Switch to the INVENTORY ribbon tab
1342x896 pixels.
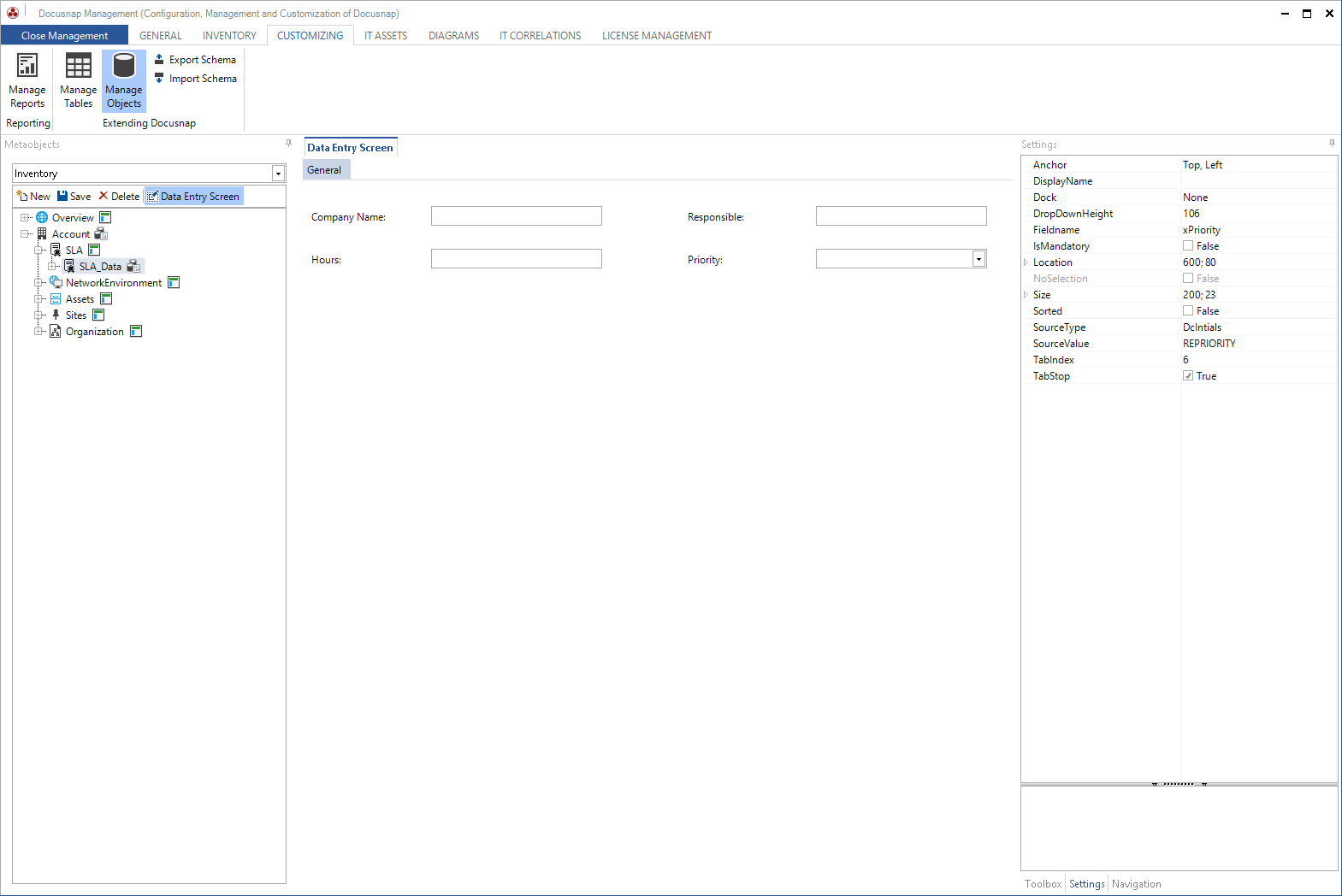click(229, 35)
